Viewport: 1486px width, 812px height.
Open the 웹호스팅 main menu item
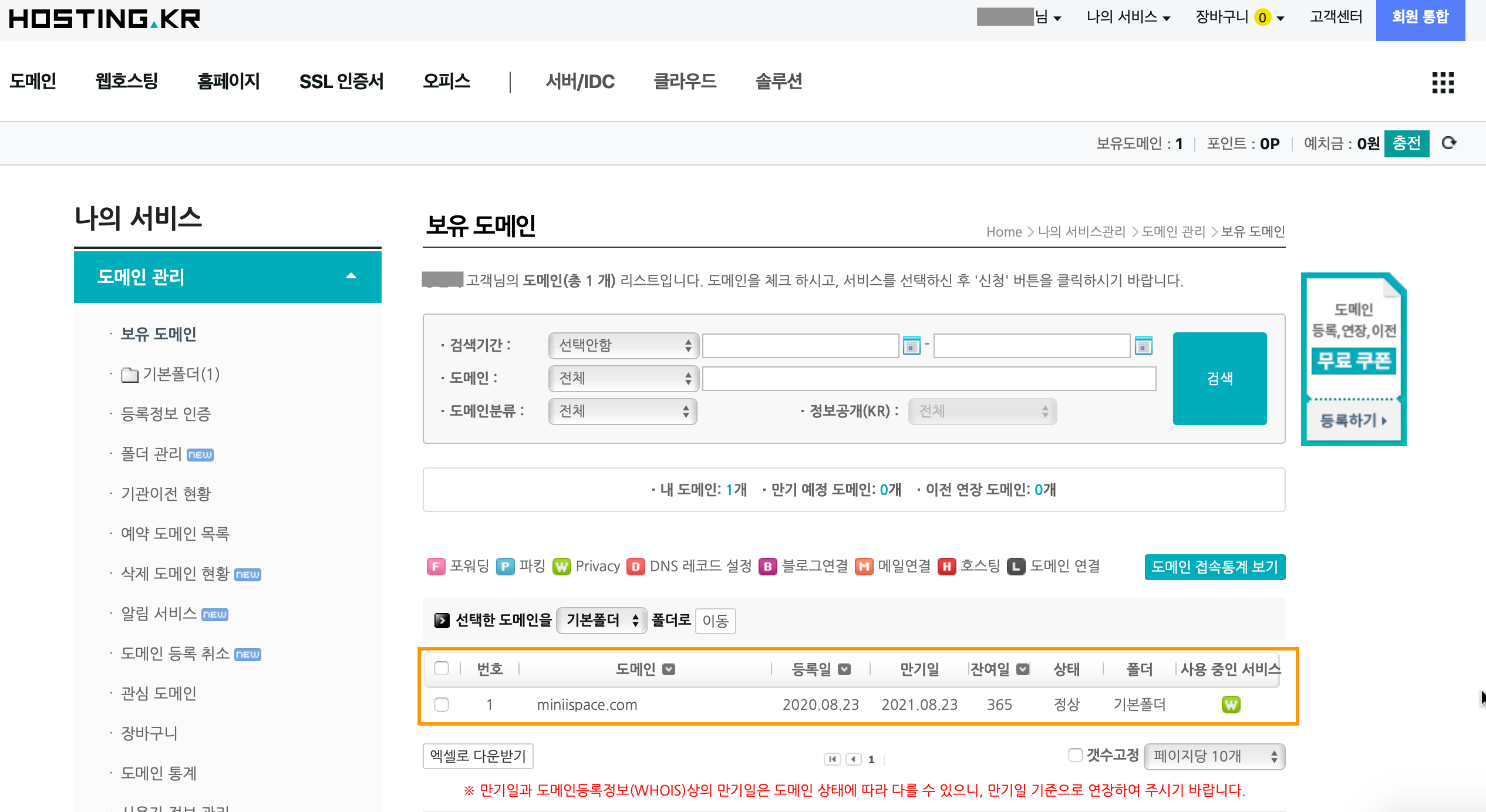tap(127, 81)
